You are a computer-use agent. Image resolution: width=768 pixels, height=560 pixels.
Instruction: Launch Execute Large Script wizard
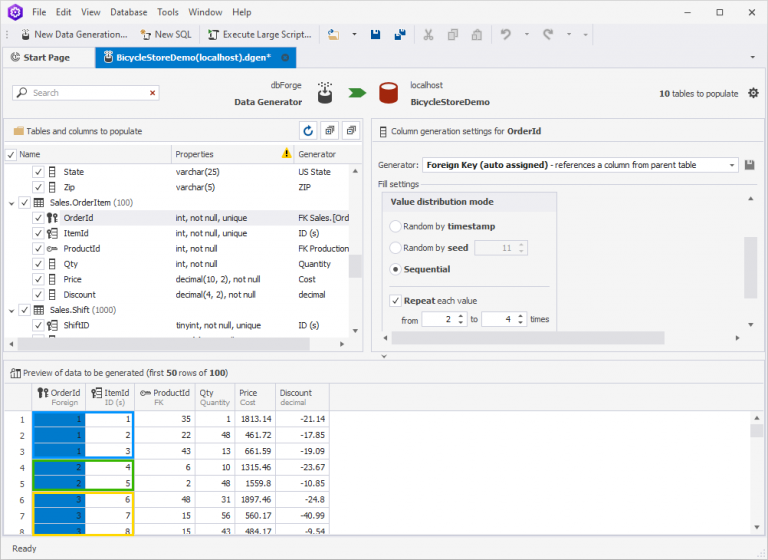pyautogui.click(x=259, y=34)
